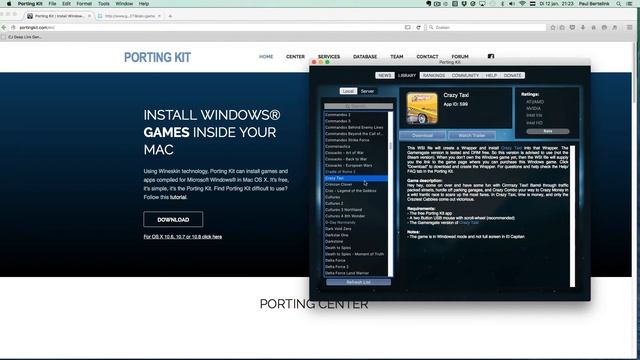Screen dimensions: 640x360
Task: Select Commandos Behind Enemy Lines
Action: 356,127
